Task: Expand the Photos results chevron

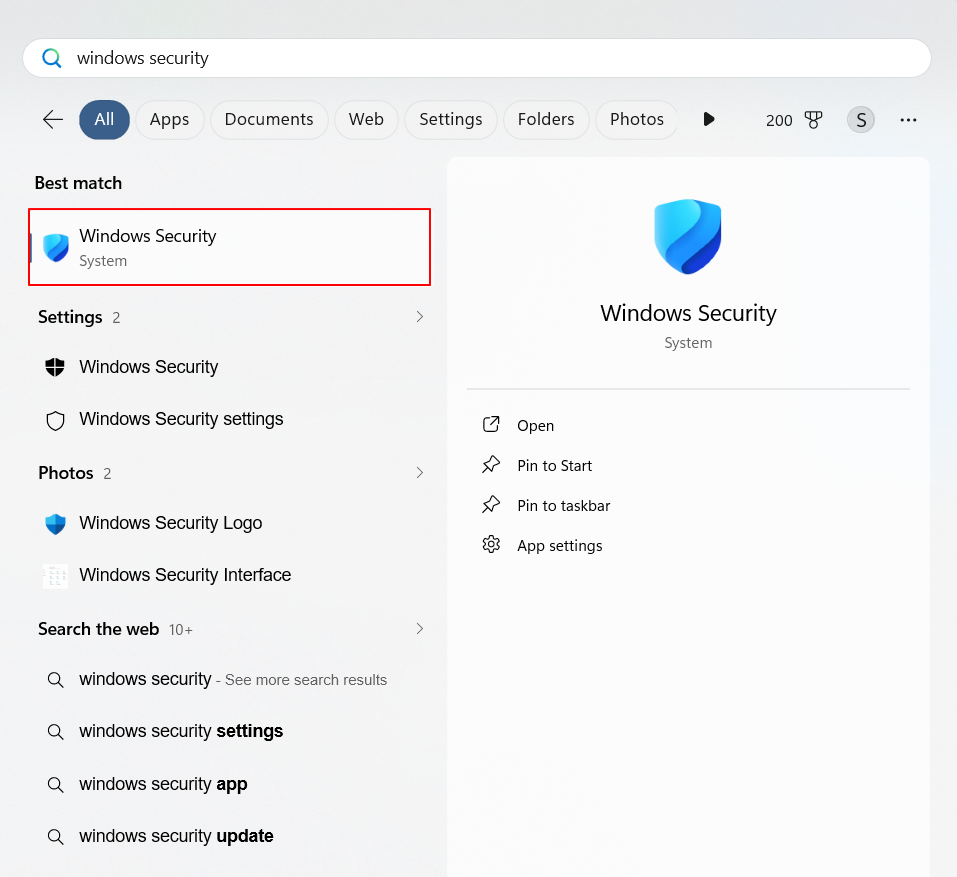Action: (x=419, y=473)
